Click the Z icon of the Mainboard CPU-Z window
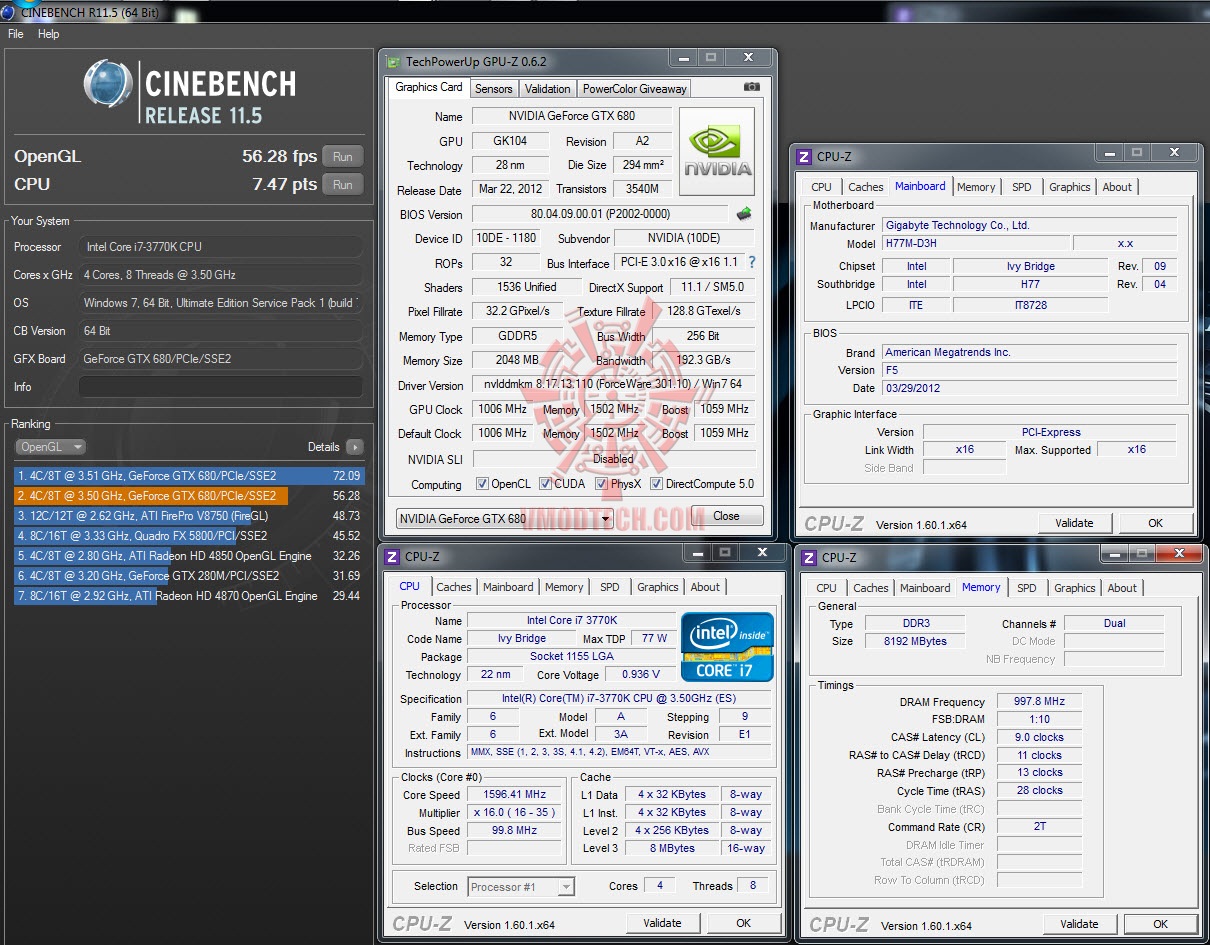This screenshot has width=1210, height=945. (x=803, y=156)
